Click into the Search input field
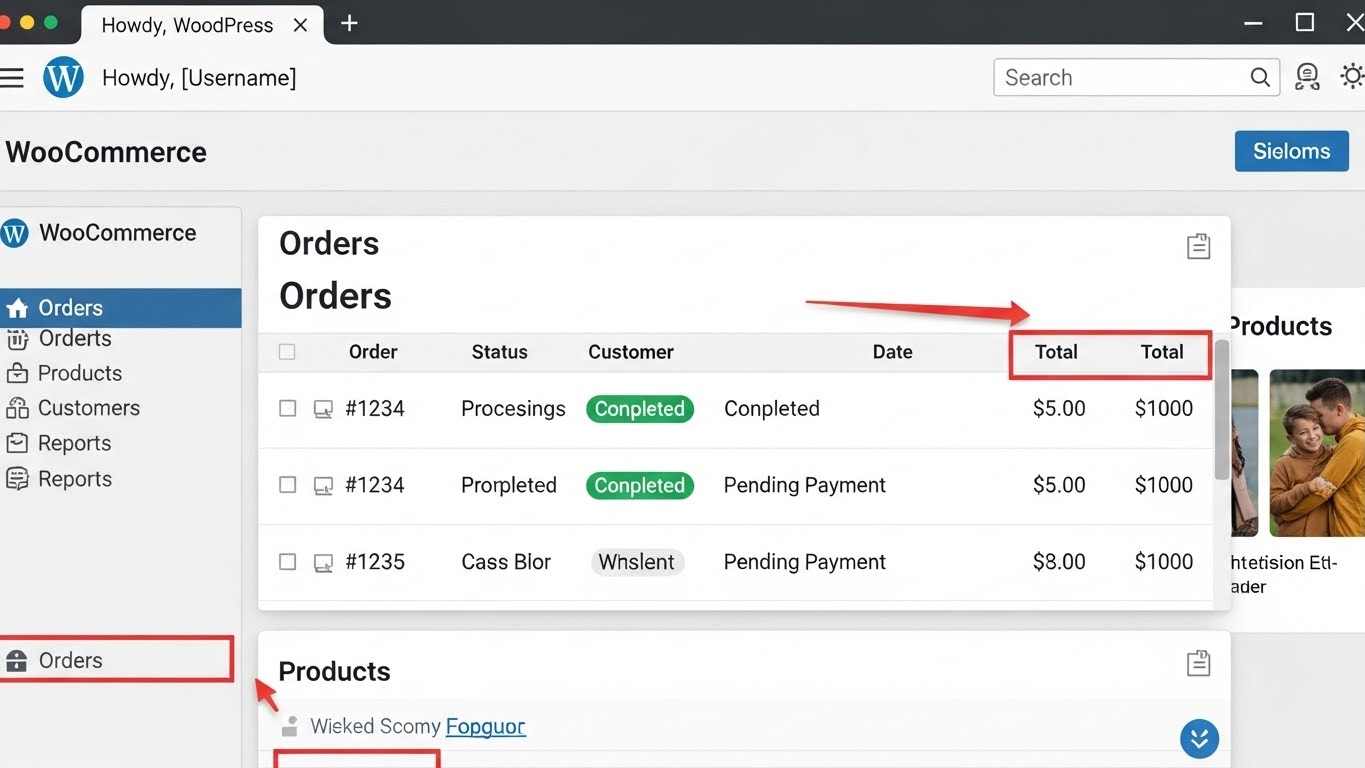This screenshot has width=1365, height=768. point(1120,78)
